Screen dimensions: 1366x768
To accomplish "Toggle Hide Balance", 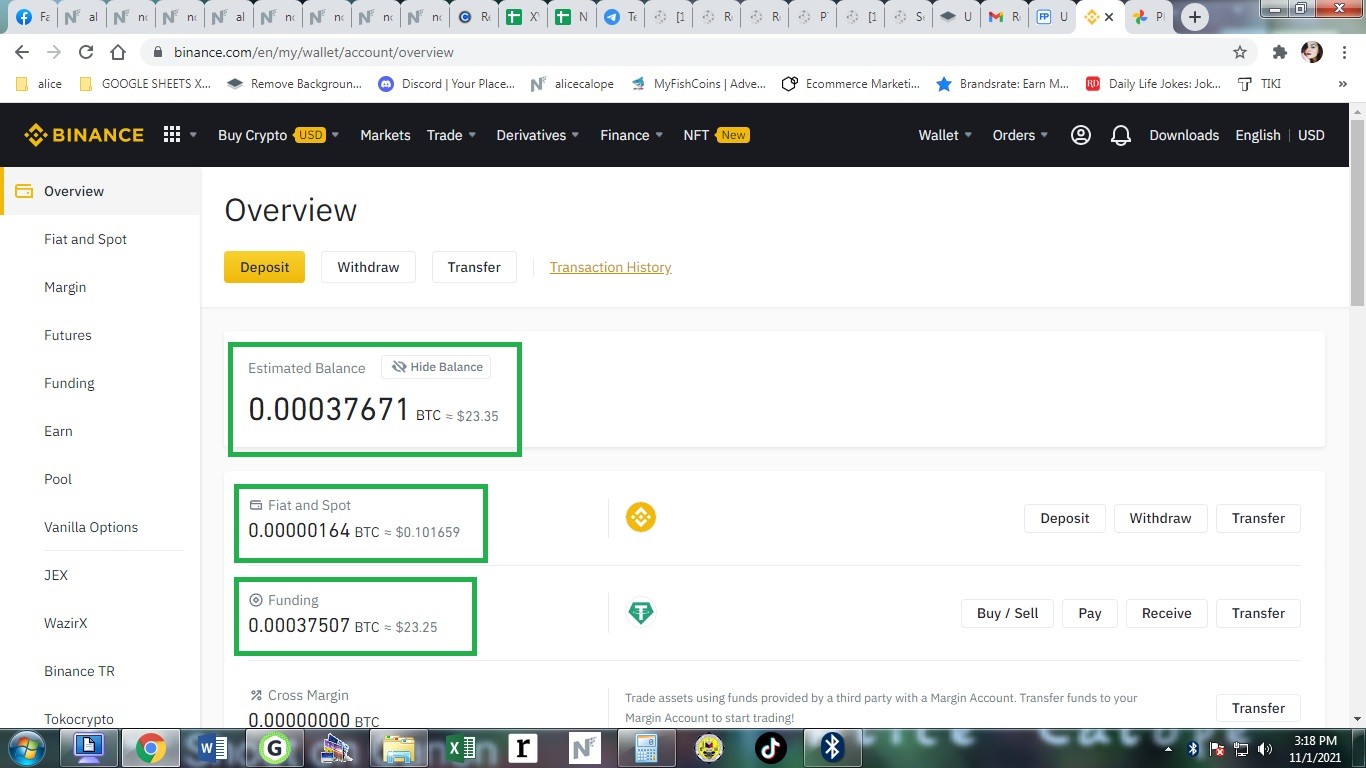I will point(436,367).
